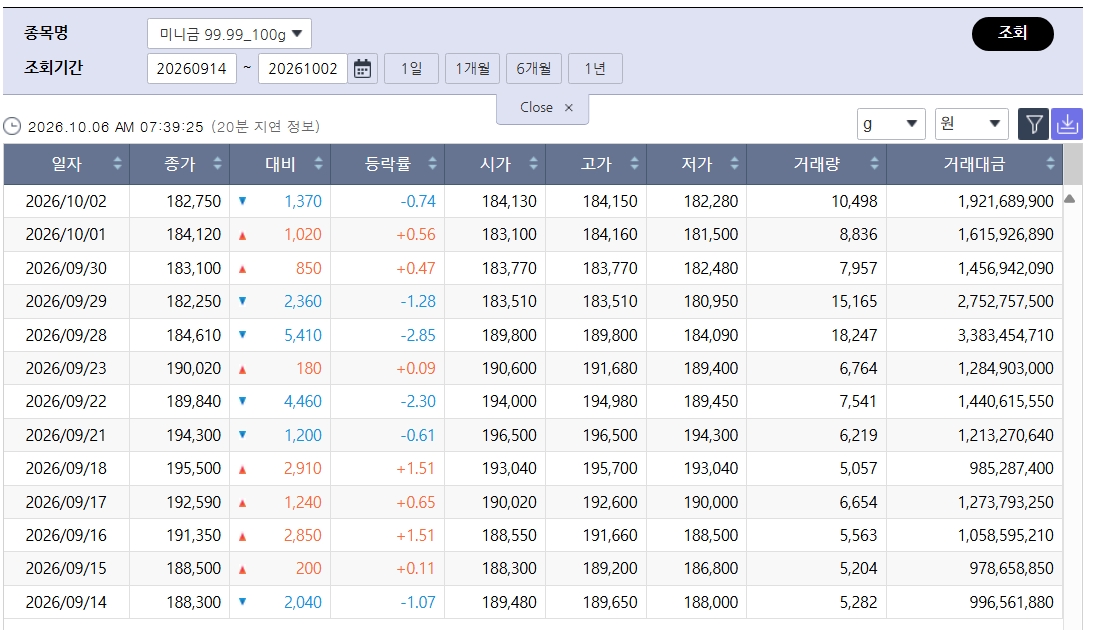Sort by the 등락률 column arrows

(x=432, y=164)
